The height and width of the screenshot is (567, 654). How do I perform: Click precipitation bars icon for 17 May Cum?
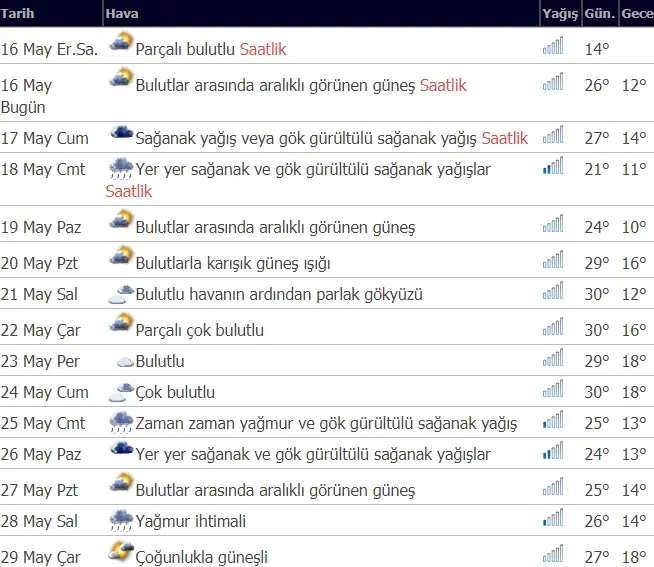click(x=553, y=134)
